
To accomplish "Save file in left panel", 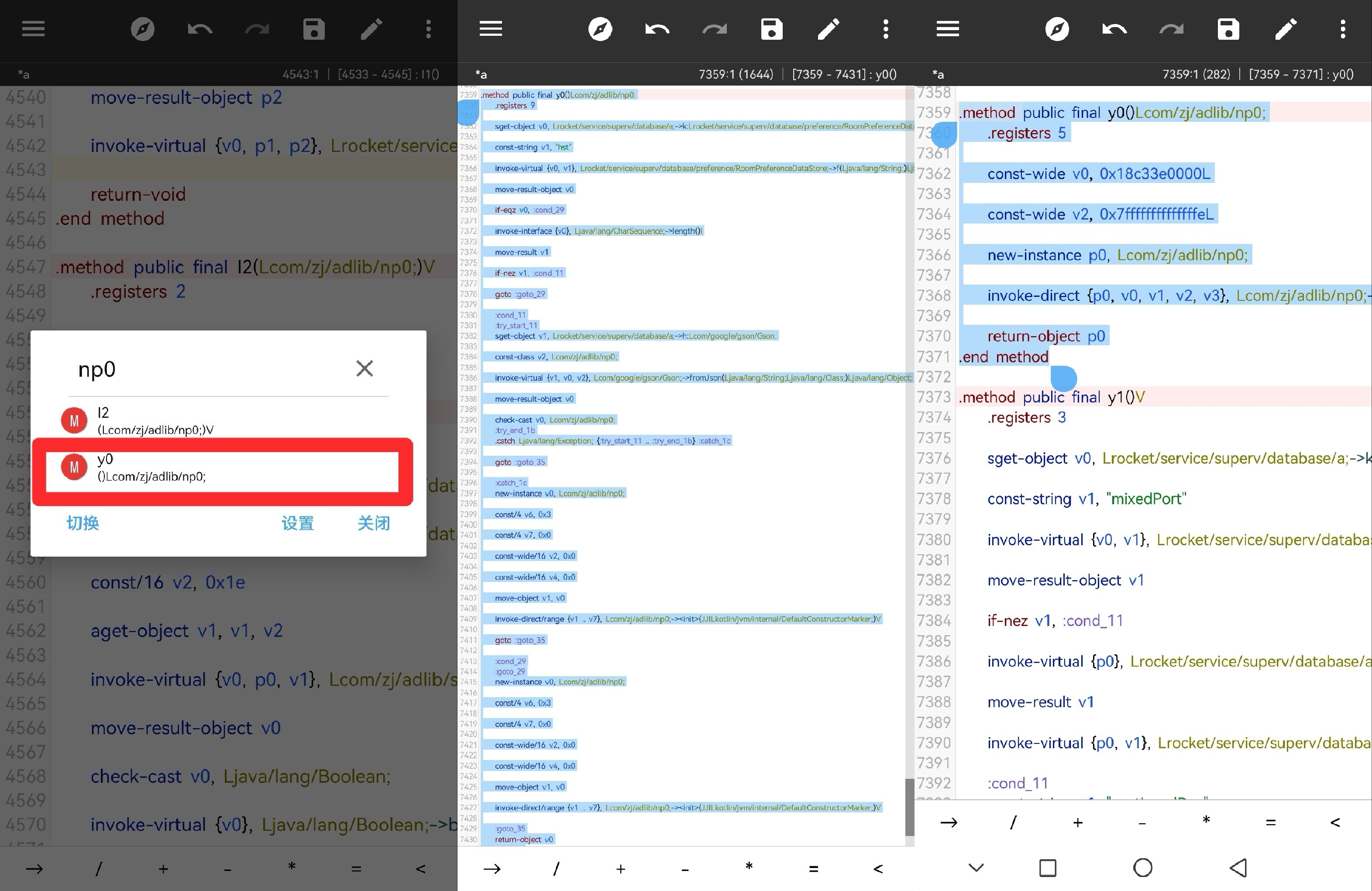I will coord(313,29).
